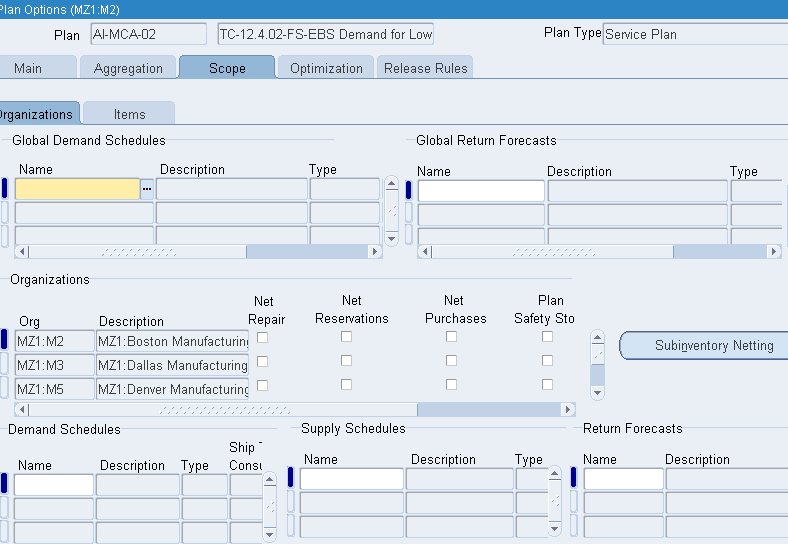The image size is (788, 544).
Task: Click first Global Demand Schedules Description field
Action: [232, 189]
